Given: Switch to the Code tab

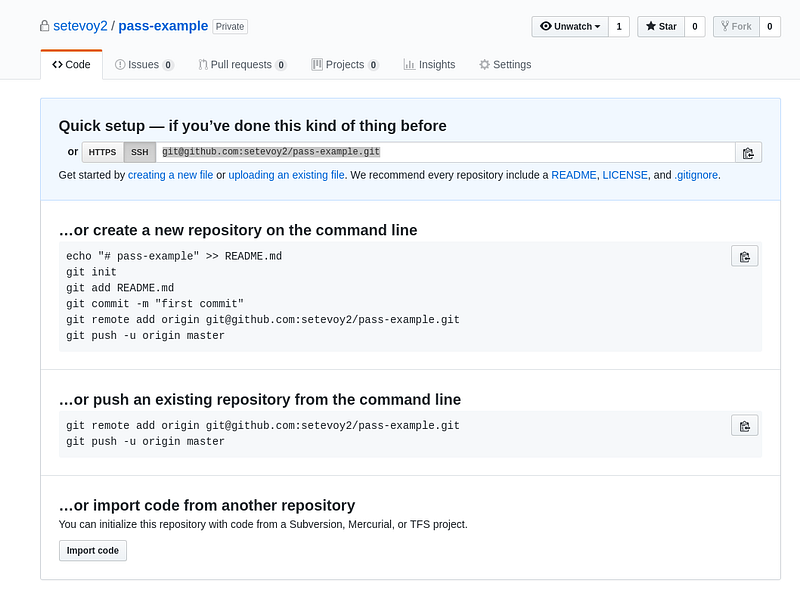Looking at the screenshot, I should [x=71, y=65].
